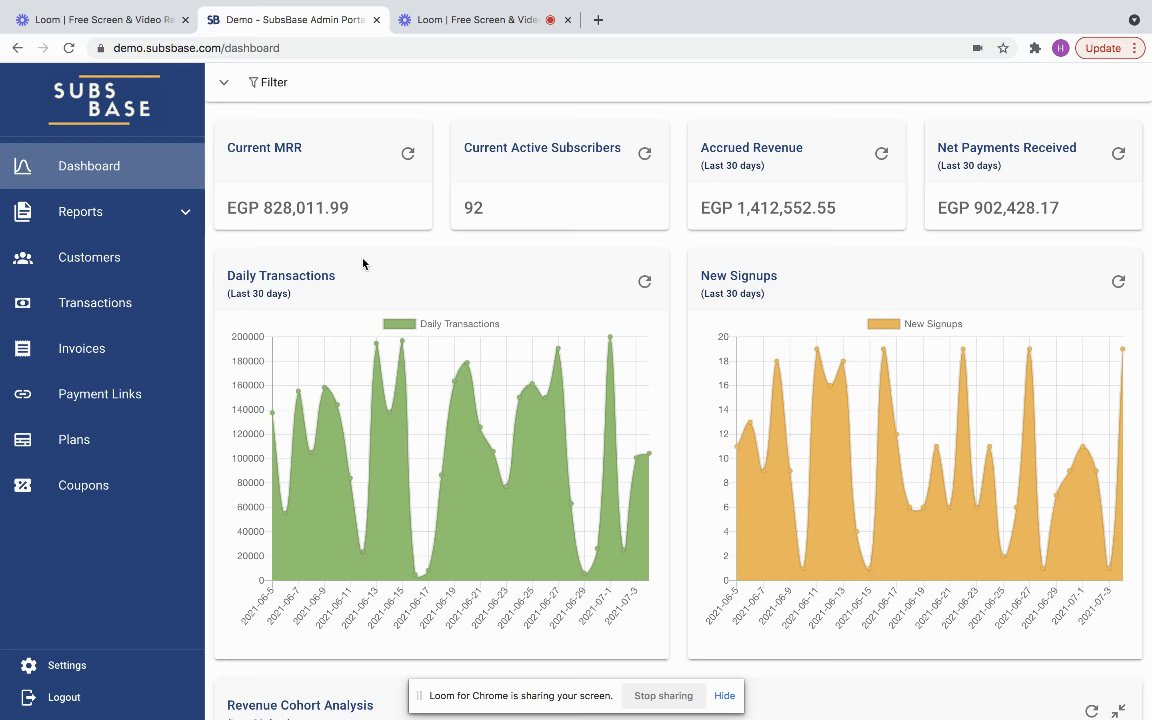Collapse the filter bar chevron
This screenshot has width=1152, height=720.
(223, 82)
